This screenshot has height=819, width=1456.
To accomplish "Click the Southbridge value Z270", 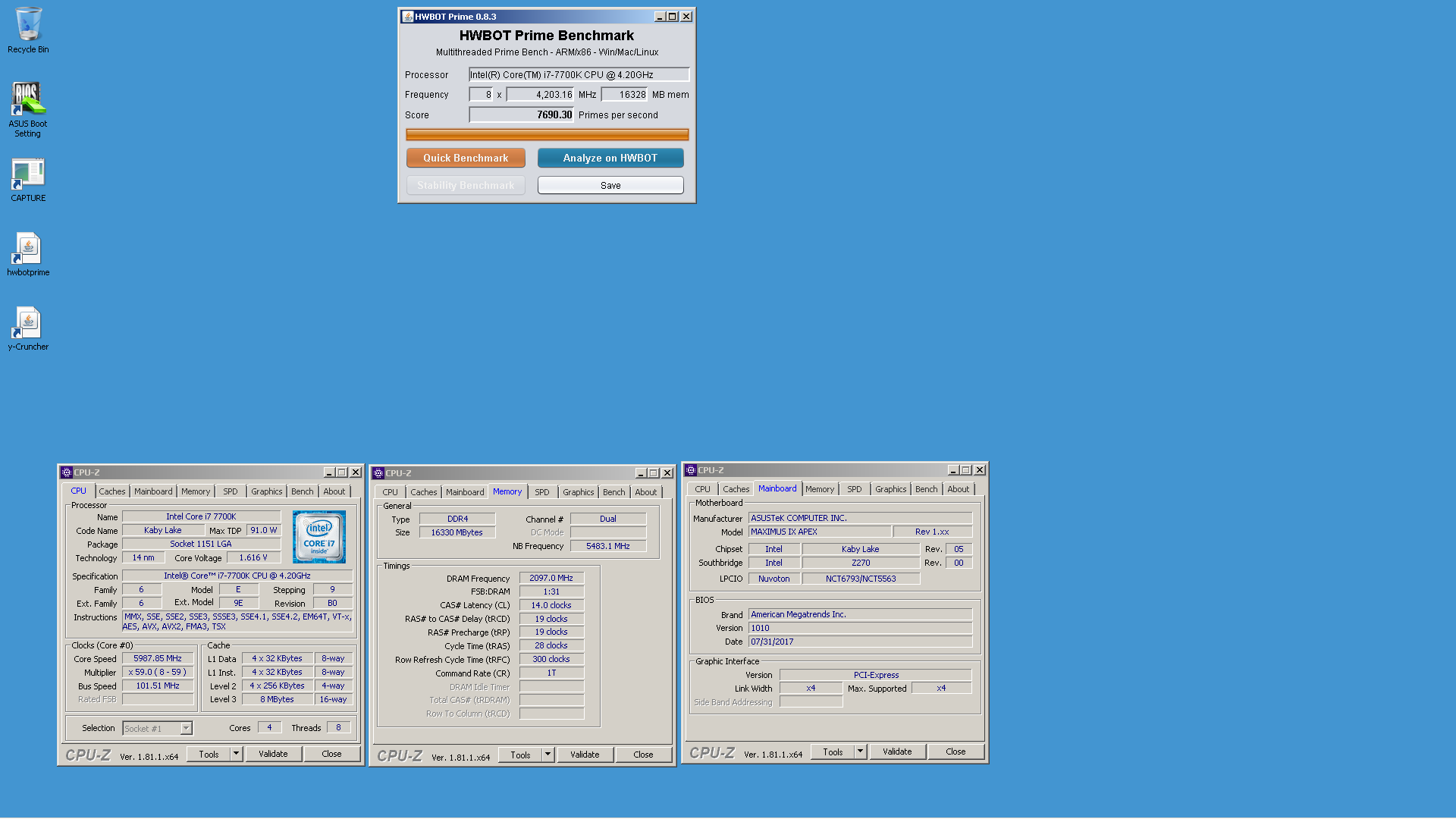I will (861, 563).
